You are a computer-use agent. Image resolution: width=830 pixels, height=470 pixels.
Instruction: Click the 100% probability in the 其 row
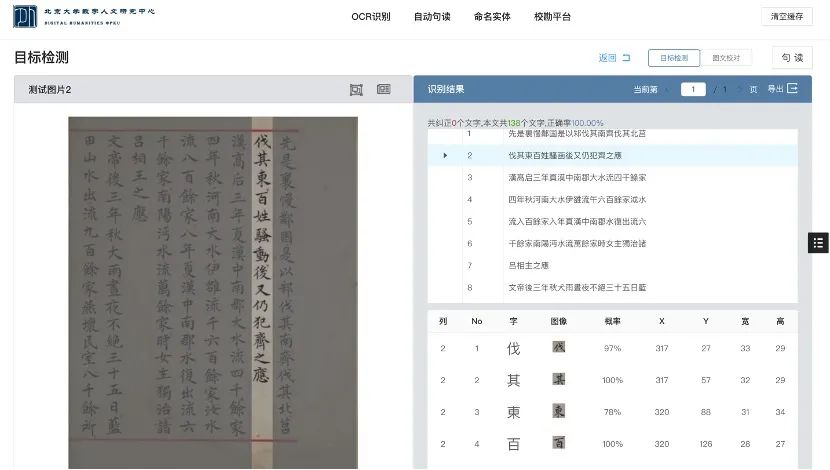612,380
